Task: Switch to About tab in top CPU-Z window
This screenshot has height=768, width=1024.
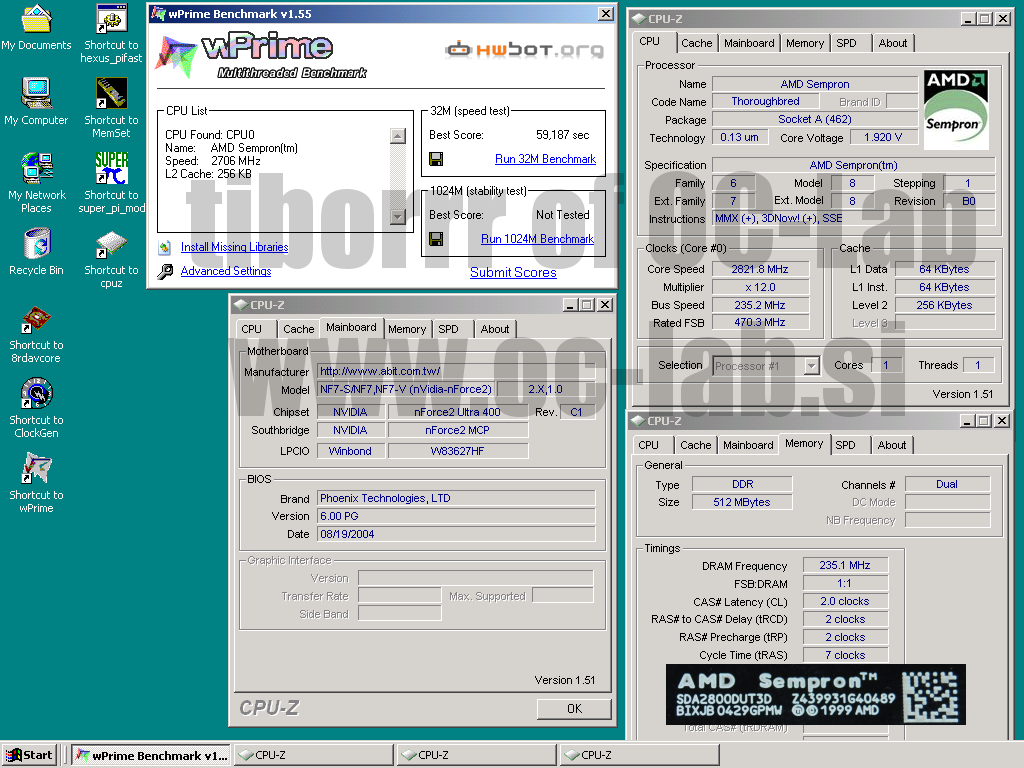Action: pyautogui.click(x=893, y=43)
